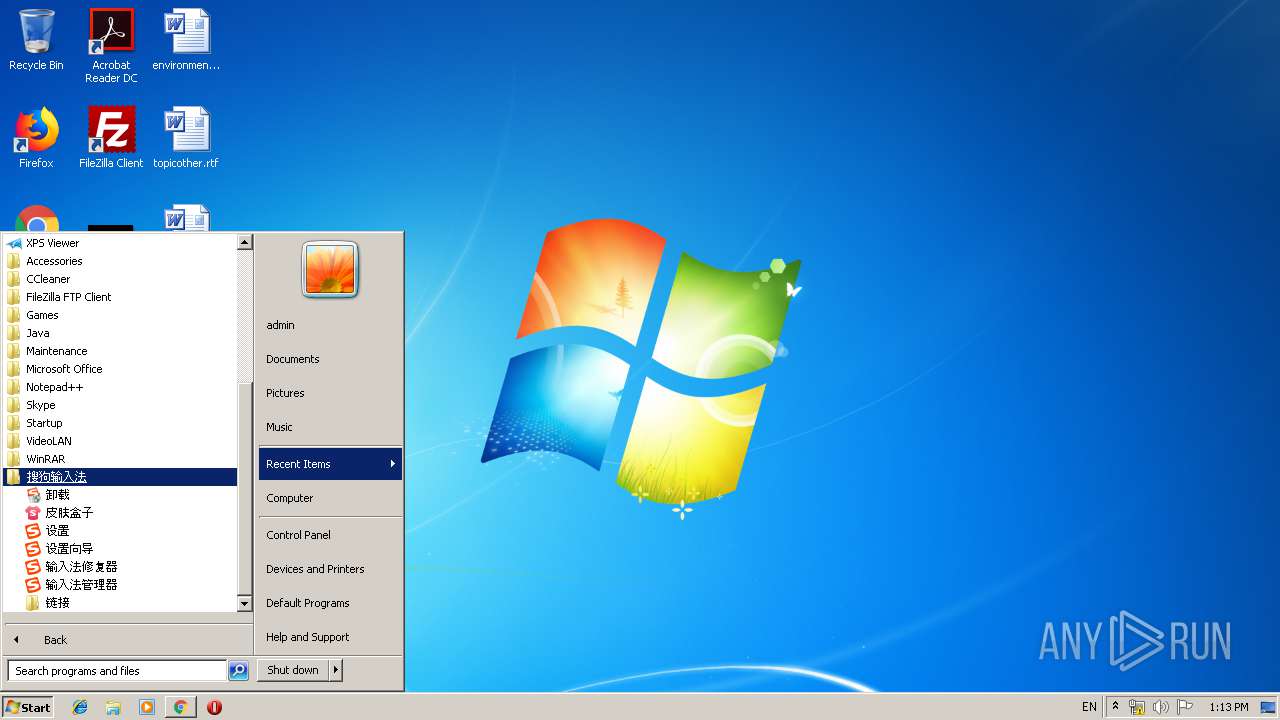This screenshot has height=720, width=1280.
Task: Launch 设置向导 setup wizard entry
Action: (x=120, y=549)
